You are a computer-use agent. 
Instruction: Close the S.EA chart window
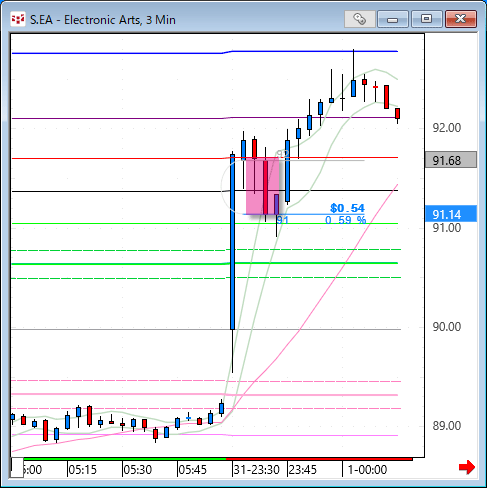pos(461,19)
